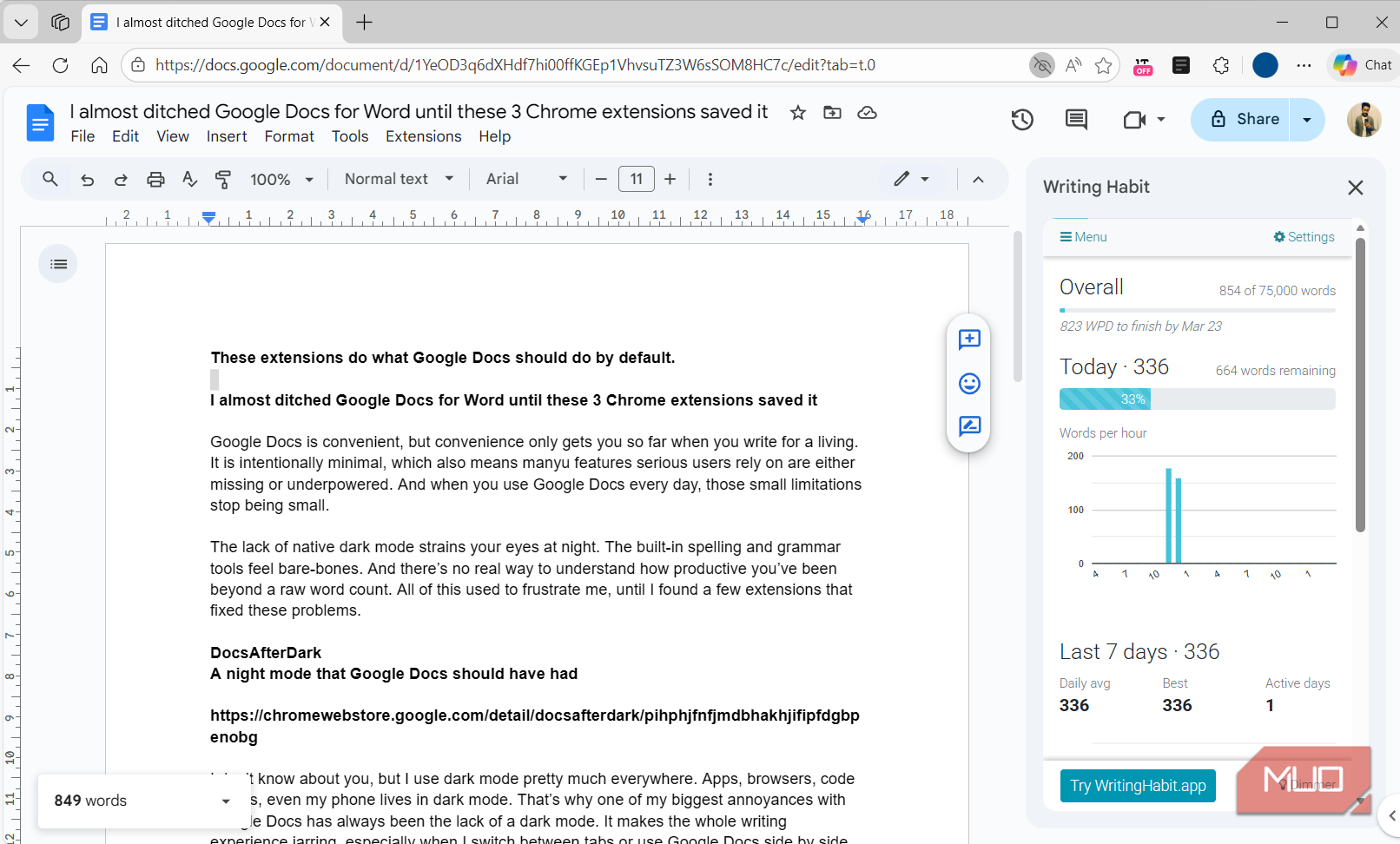Show the document outline
The width and height of the screenshot is (1400, 844).
tap(58, 264)
